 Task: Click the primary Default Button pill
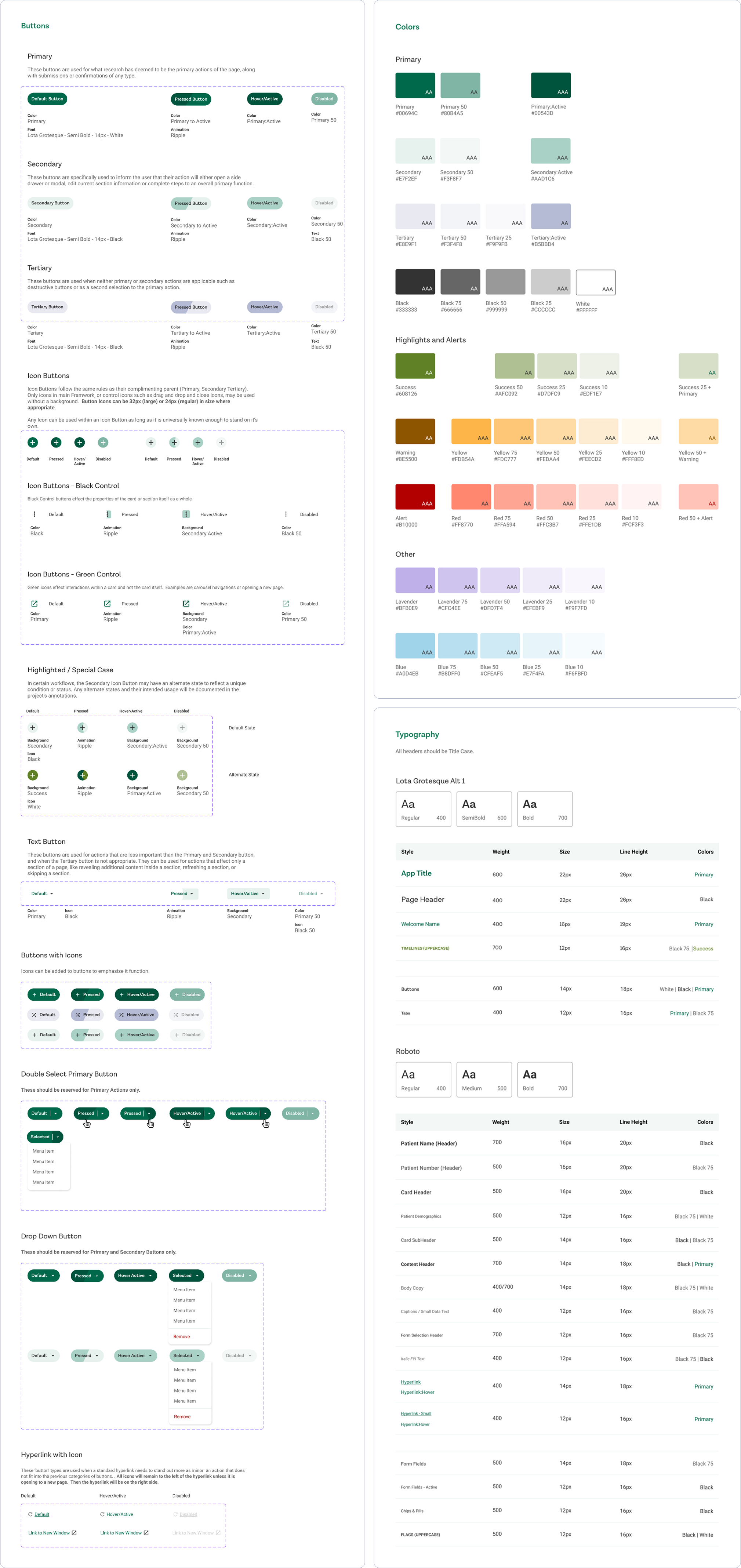click(47, 99)
